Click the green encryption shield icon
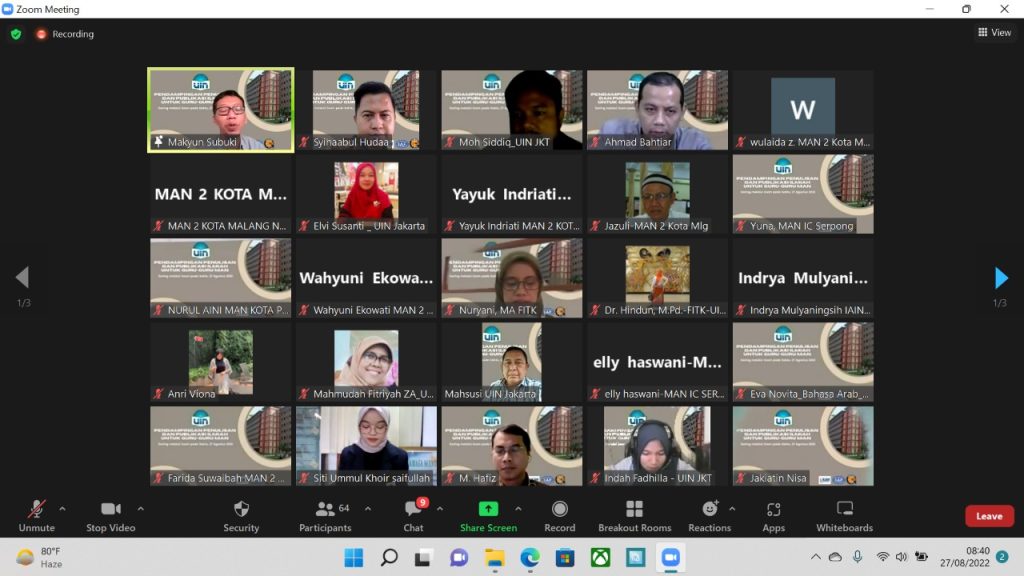Screen dimensions: 1024x576 click(16, 34)
